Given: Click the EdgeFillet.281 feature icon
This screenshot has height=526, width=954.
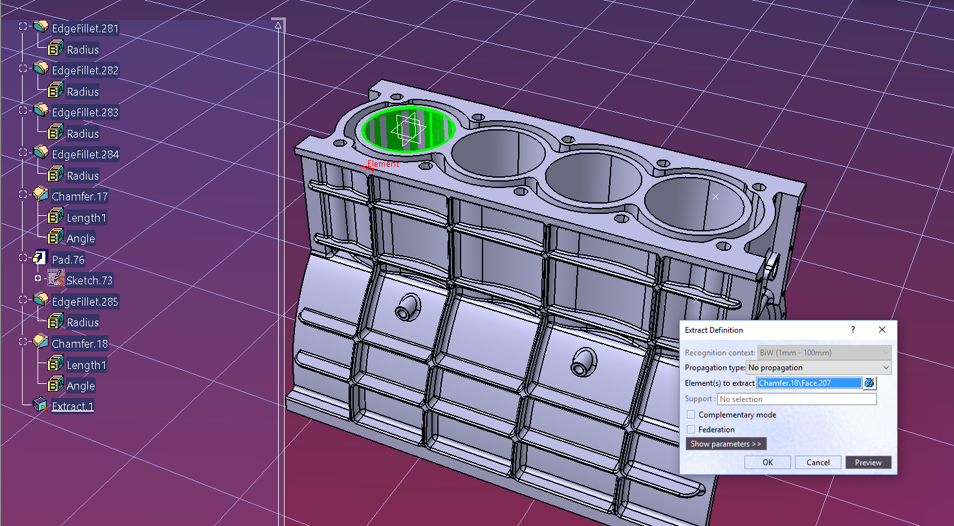Looking at the screenshot, I should click(40, 27).
